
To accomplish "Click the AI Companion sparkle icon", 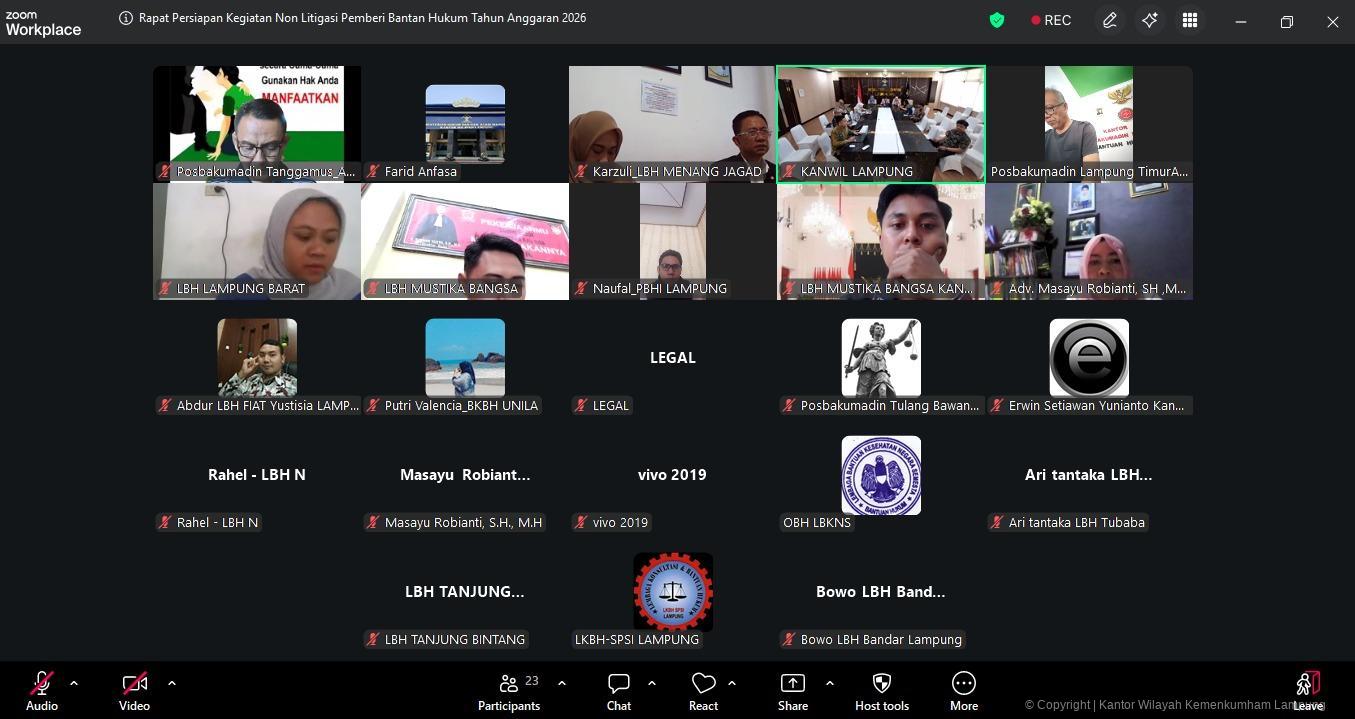I will (1149, 20).
